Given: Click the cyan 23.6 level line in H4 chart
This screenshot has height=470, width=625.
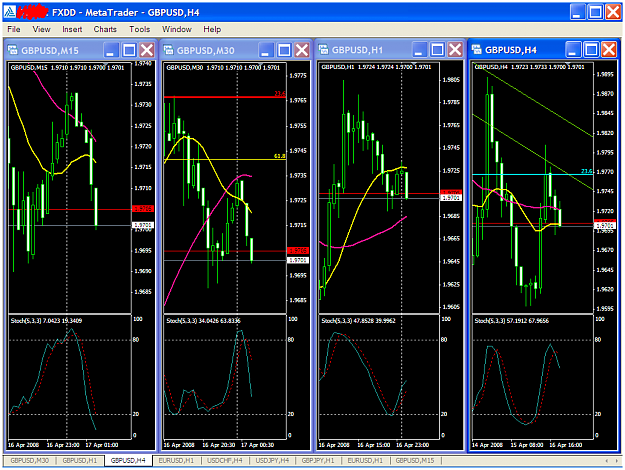Looking at the screenshot, I should point(533,174).
